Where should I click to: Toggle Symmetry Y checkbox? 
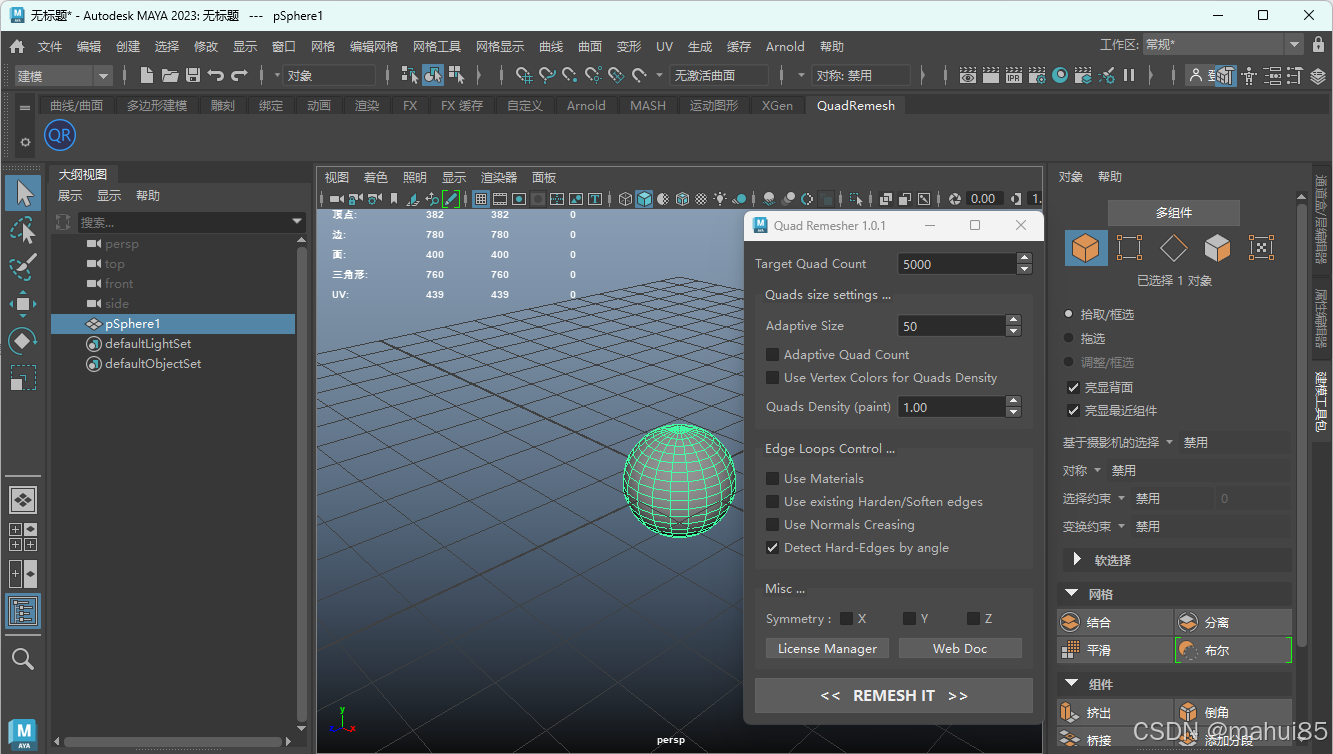tap(909, 618)
